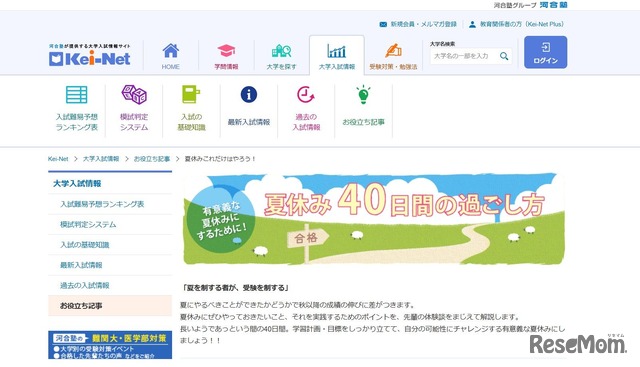Open 受験対策・勉強法 pencil icon
This screenshot has width=640, height=367.
393,51
